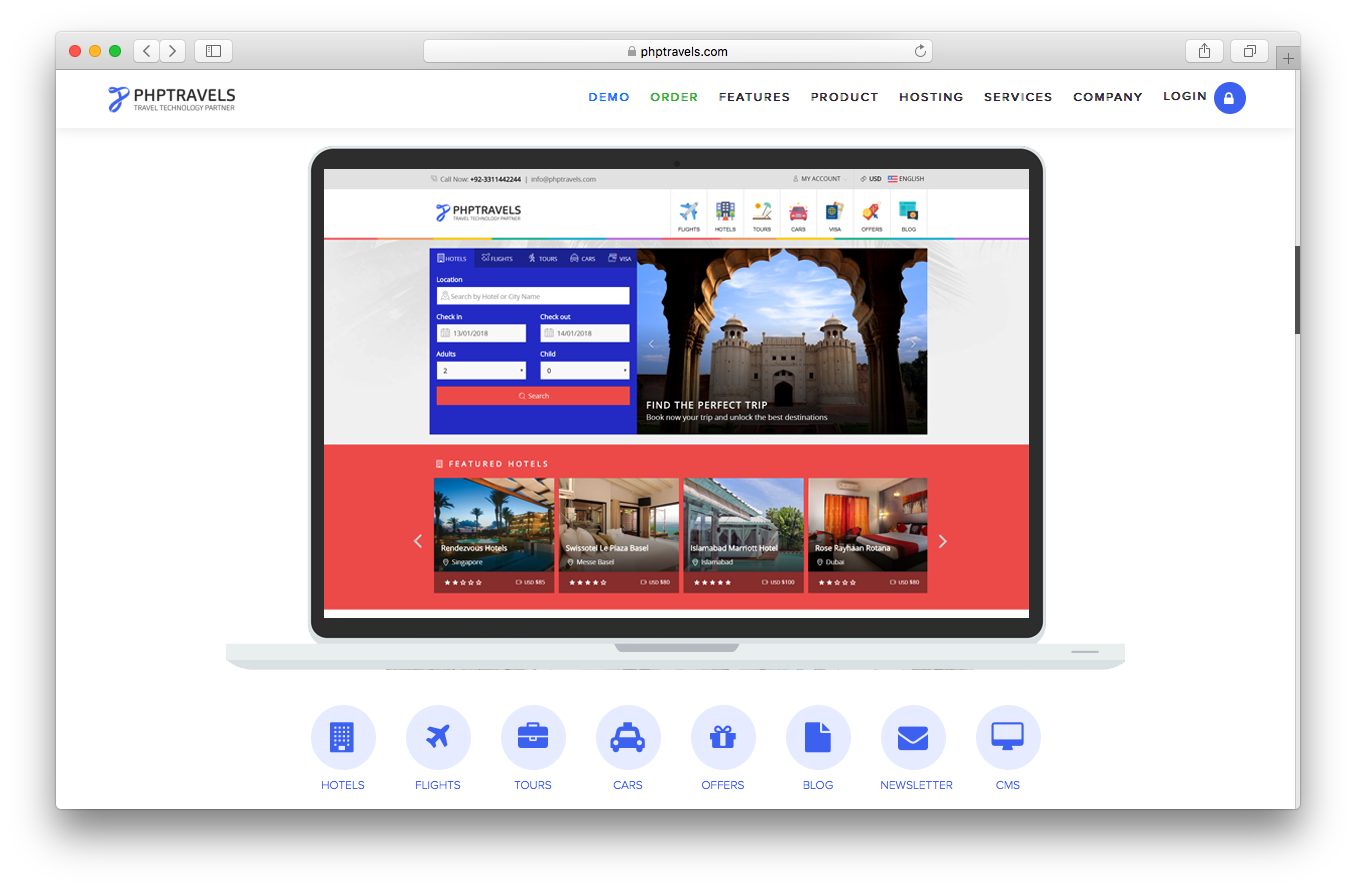Click the Offers price-tag icon
1356x889 pixels.
point(870,209)
